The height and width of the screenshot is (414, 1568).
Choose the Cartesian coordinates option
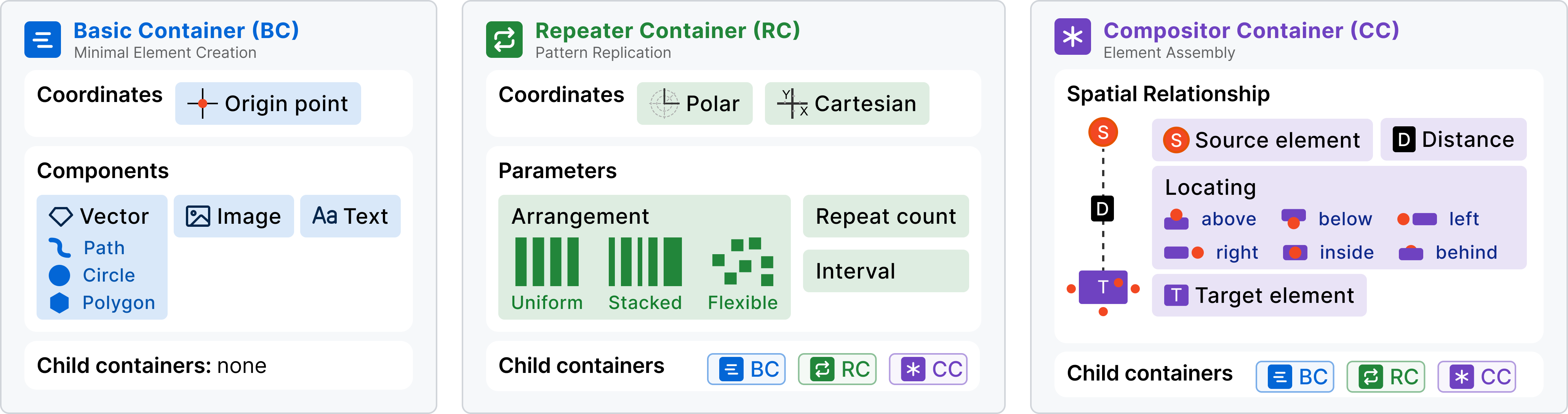tap(847, 104)
